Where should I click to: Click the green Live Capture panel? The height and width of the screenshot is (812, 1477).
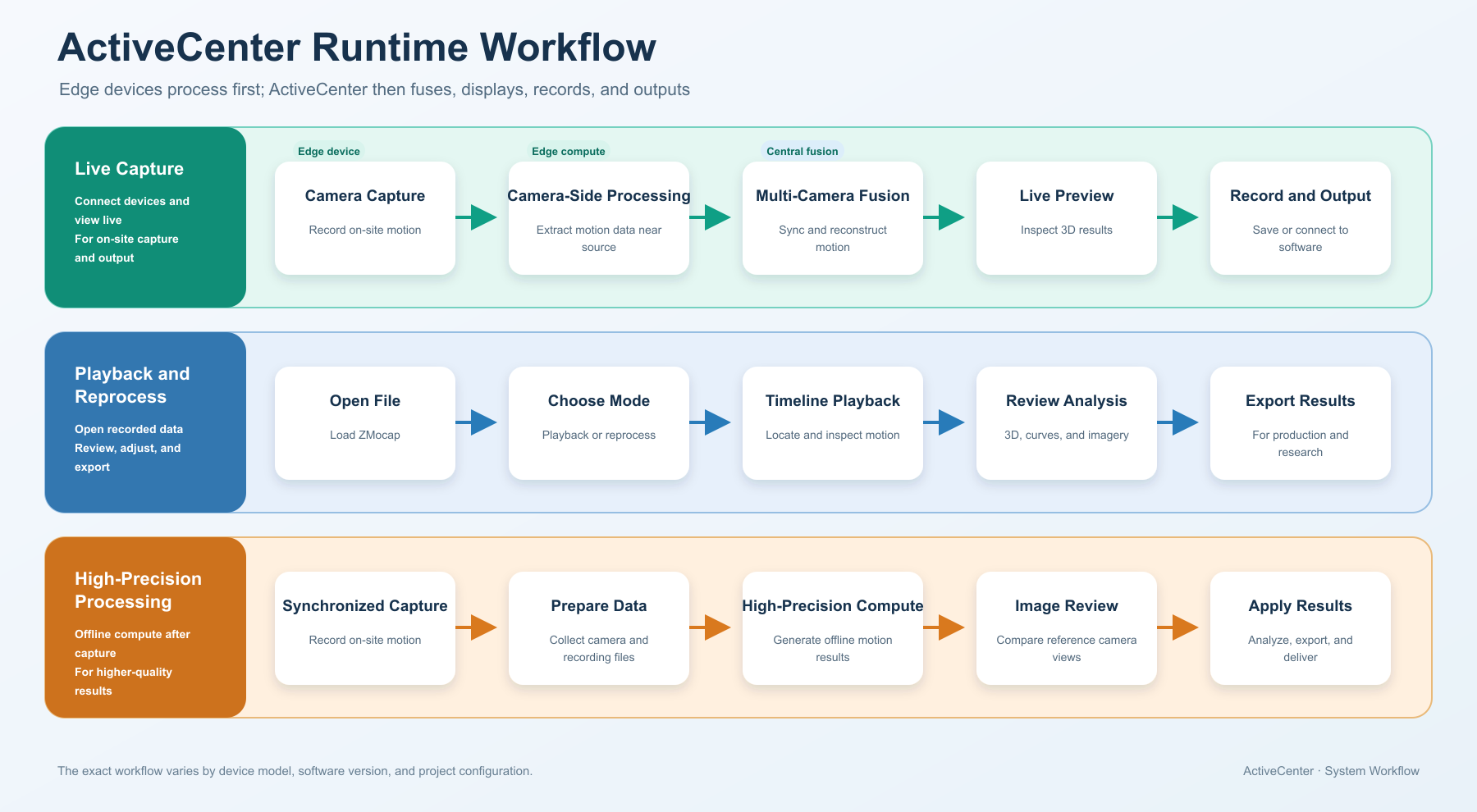(145, 217)
